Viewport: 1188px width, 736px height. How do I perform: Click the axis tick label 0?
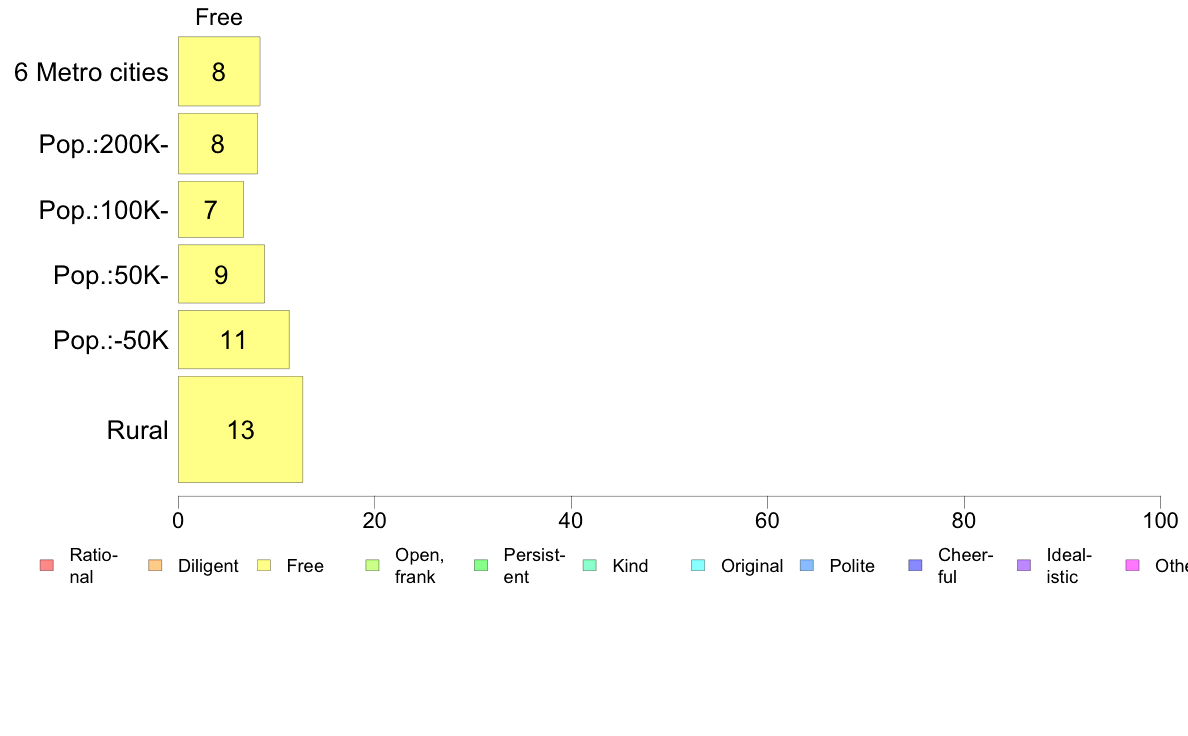pos(178,520)
